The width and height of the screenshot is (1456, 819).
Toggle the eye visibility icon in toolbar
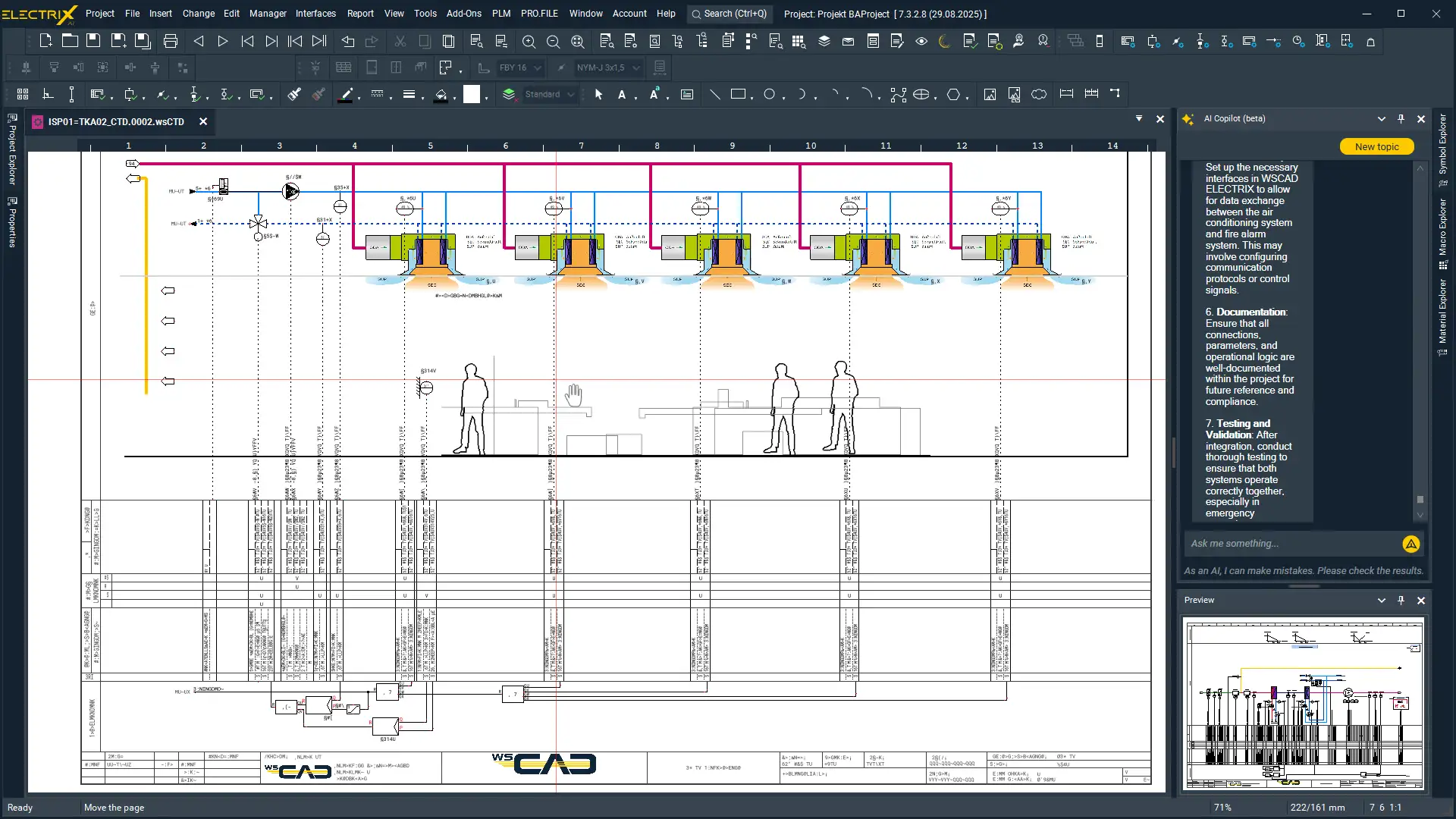click(921, 42)
